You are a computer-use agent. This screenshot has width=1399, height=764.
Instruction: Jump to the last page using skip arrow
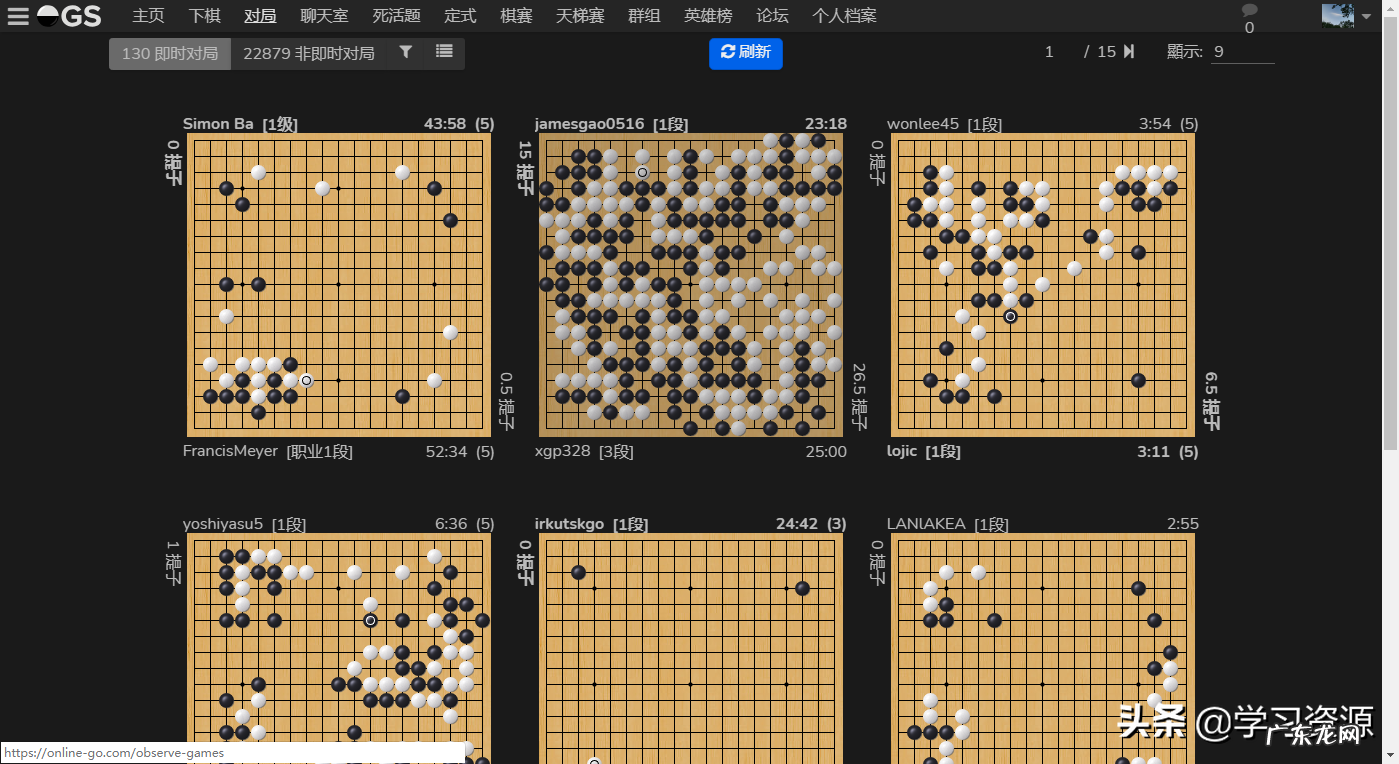pyautogui.click(x=1131, y=51)
